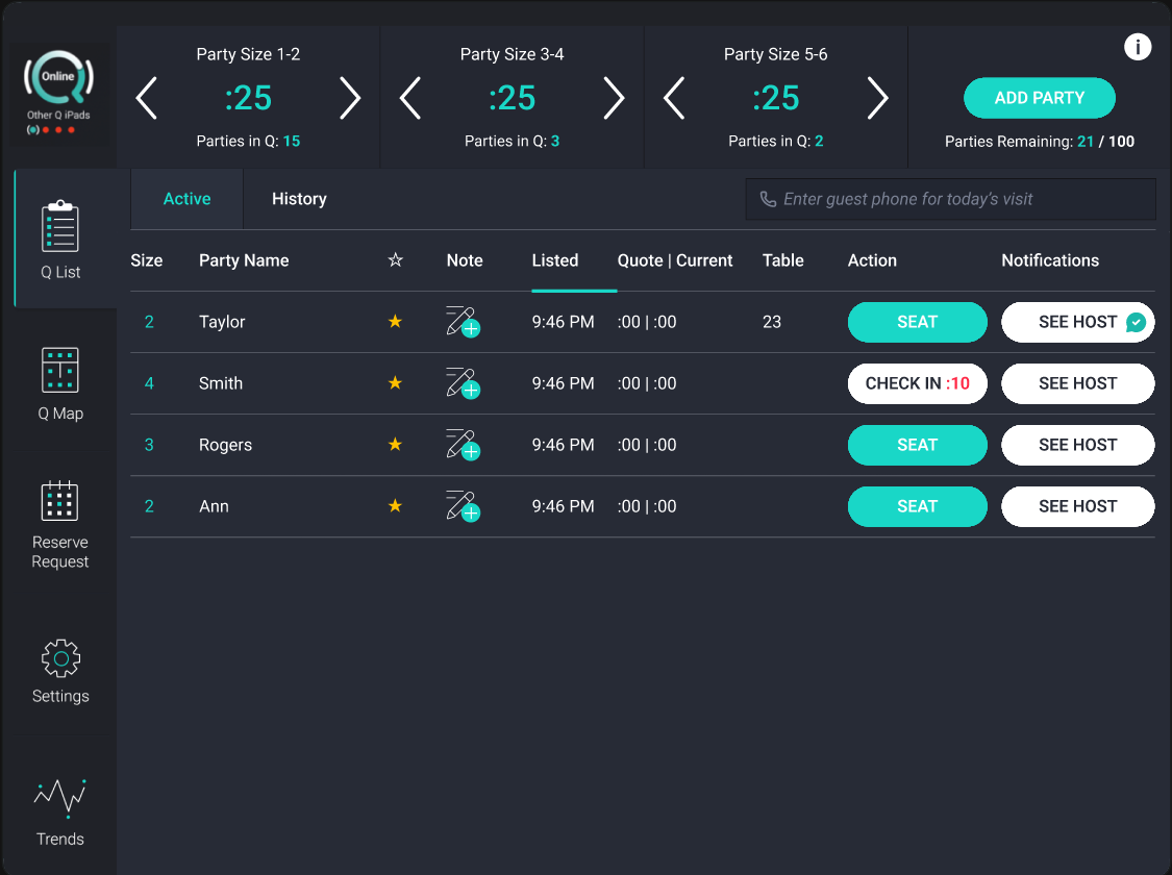This screenshot has width=1172, height=875.
Task: Open the Trends chart view
Action: 61,812
